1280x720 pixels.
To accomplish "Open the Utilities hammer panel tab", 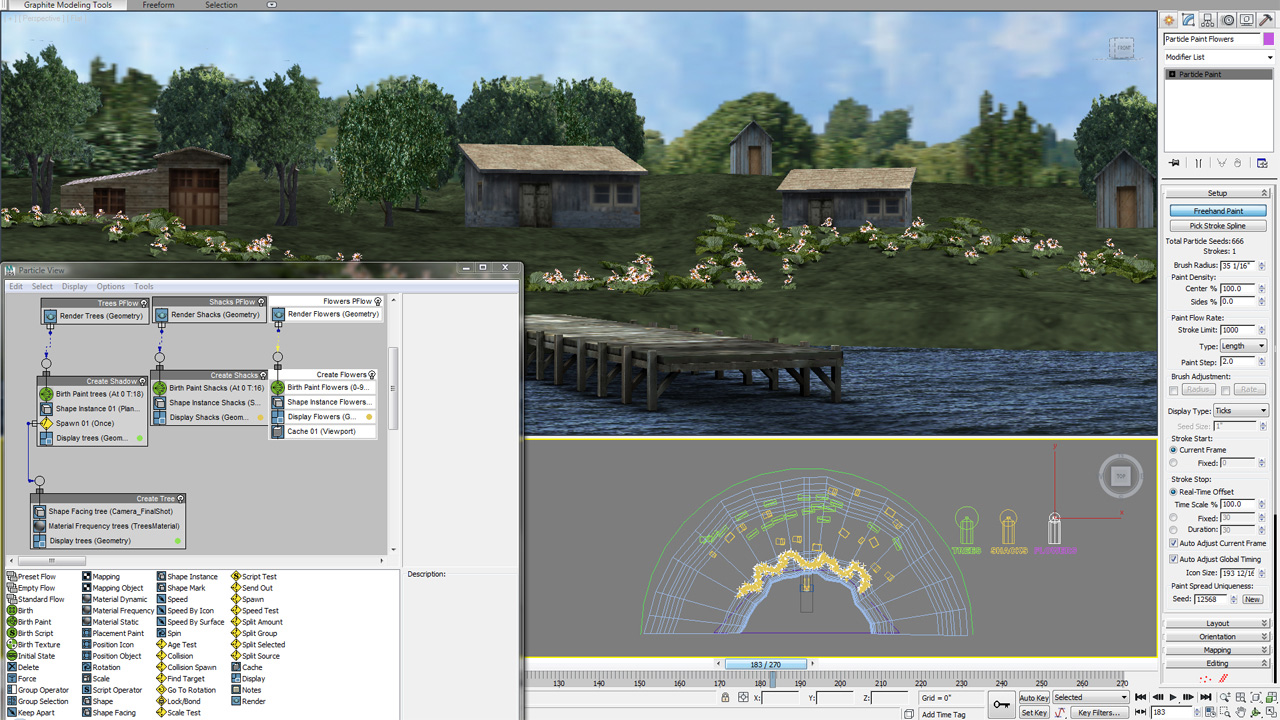I will pyautogui.click(x=1266, y=19).
